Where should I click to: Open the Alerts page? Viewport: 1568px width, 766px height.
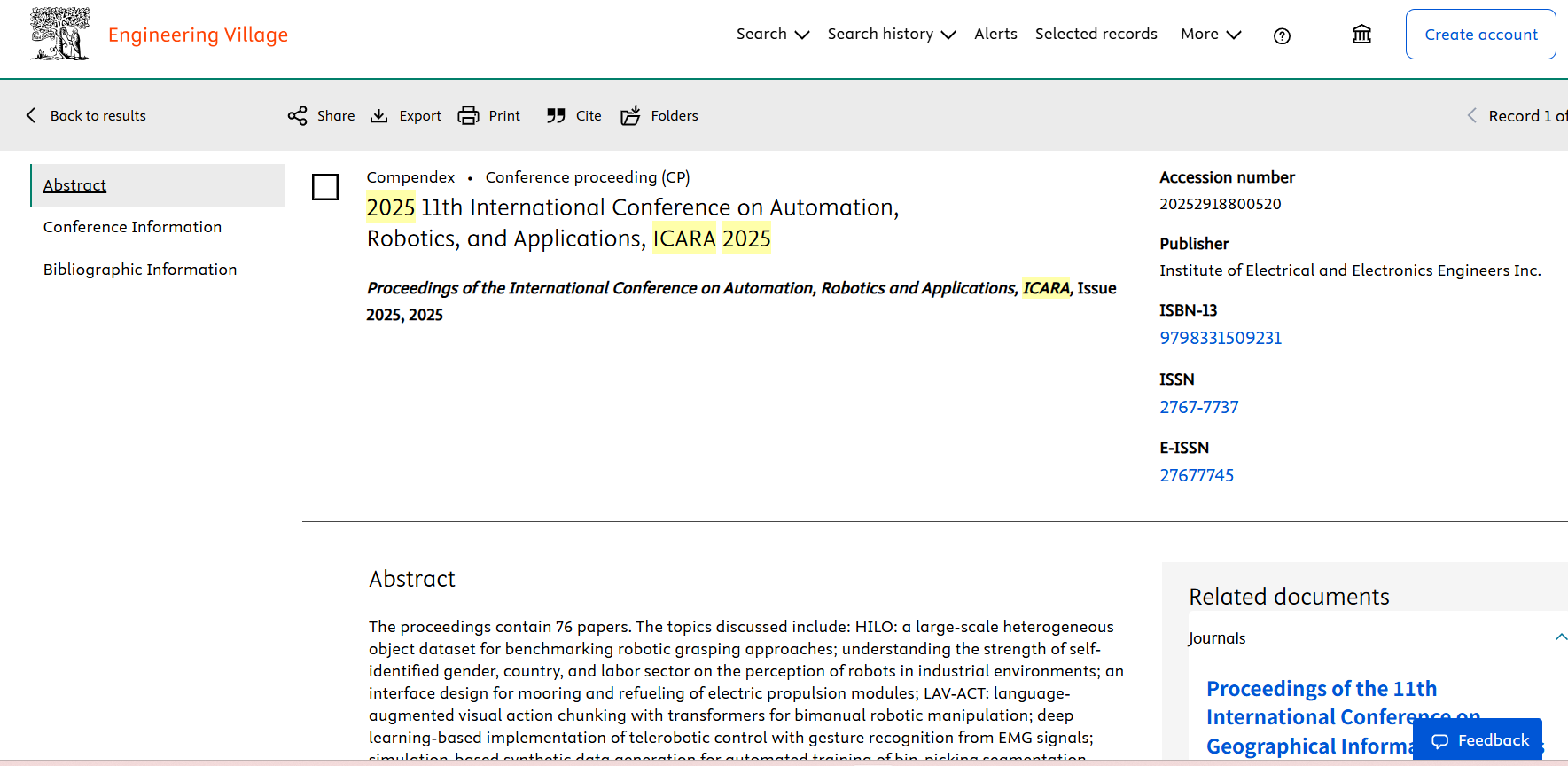995,34
